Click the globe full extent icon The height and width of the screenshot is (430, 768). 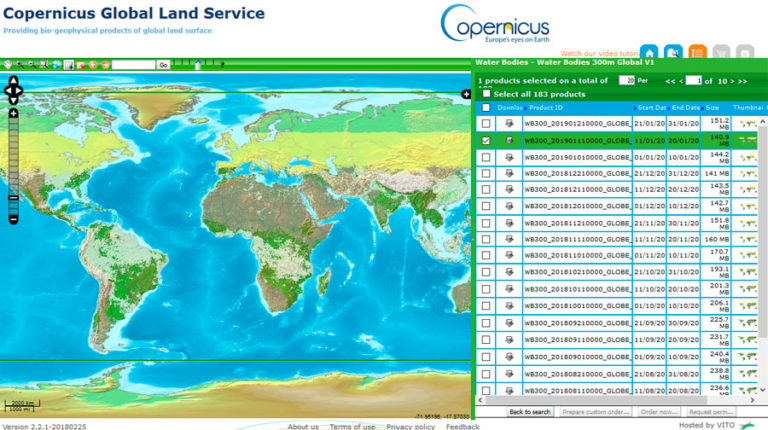tap(56, 65)
